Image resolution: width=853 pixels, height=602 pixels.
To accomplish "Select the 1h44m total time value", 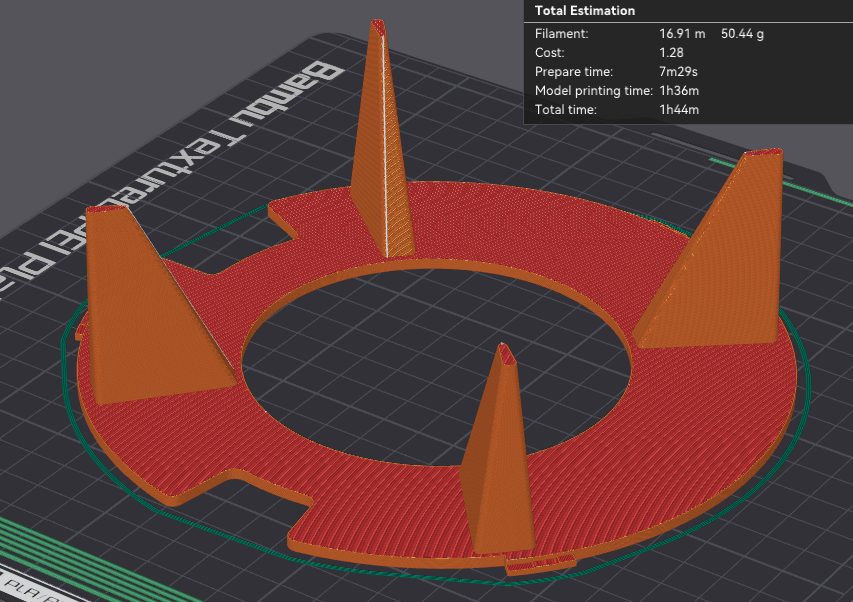I will point(678,109).
